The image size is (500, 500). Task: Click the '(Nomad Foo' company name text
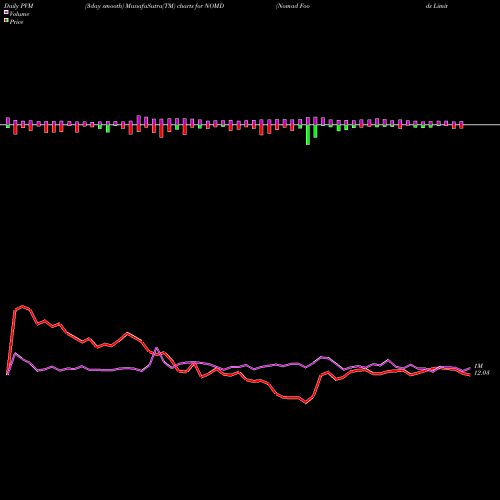coord(293,6)
